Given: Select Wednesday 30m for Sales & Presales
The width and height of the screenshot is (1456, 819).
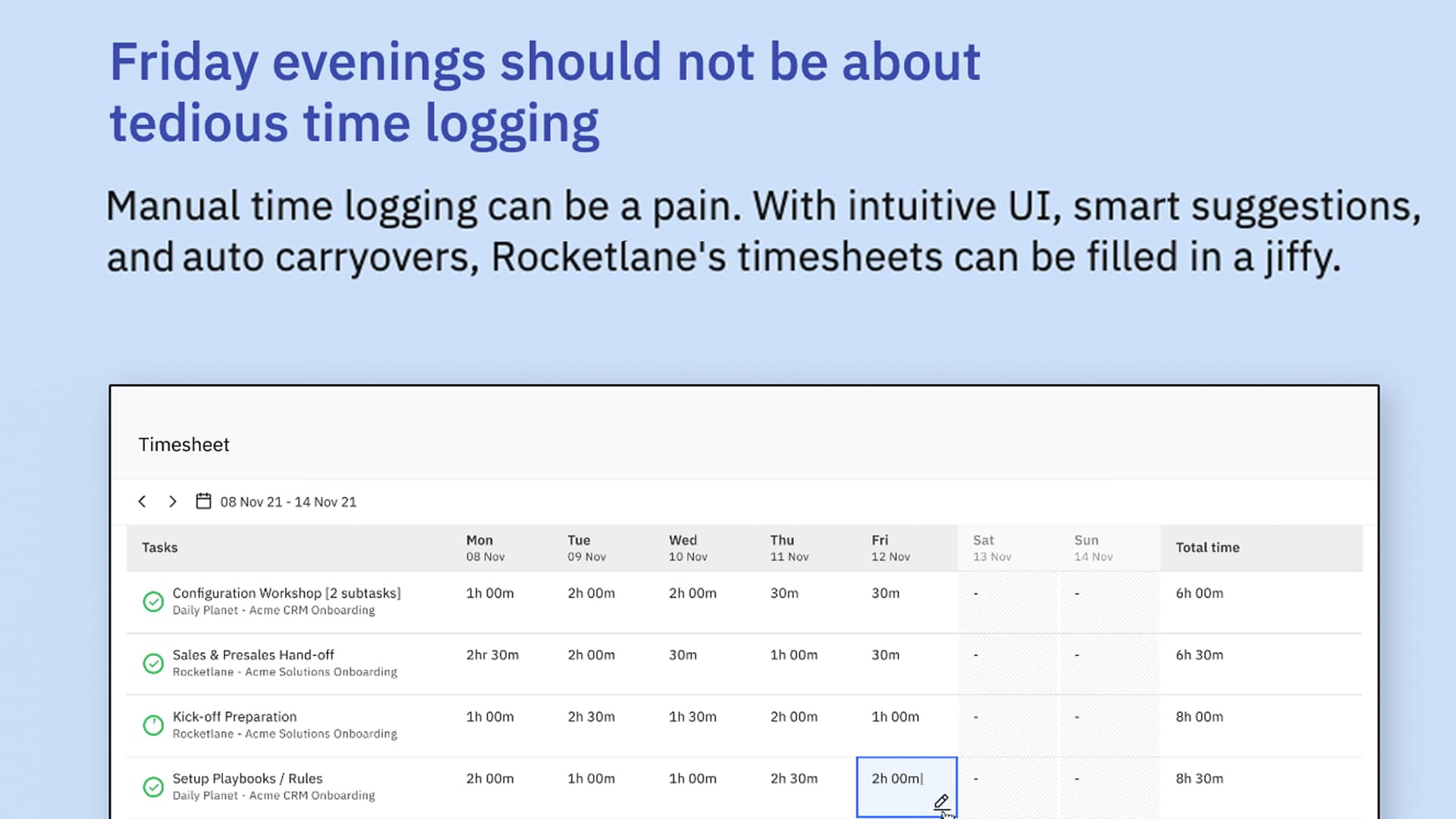Looking at the screenshot, I should 682,655.
